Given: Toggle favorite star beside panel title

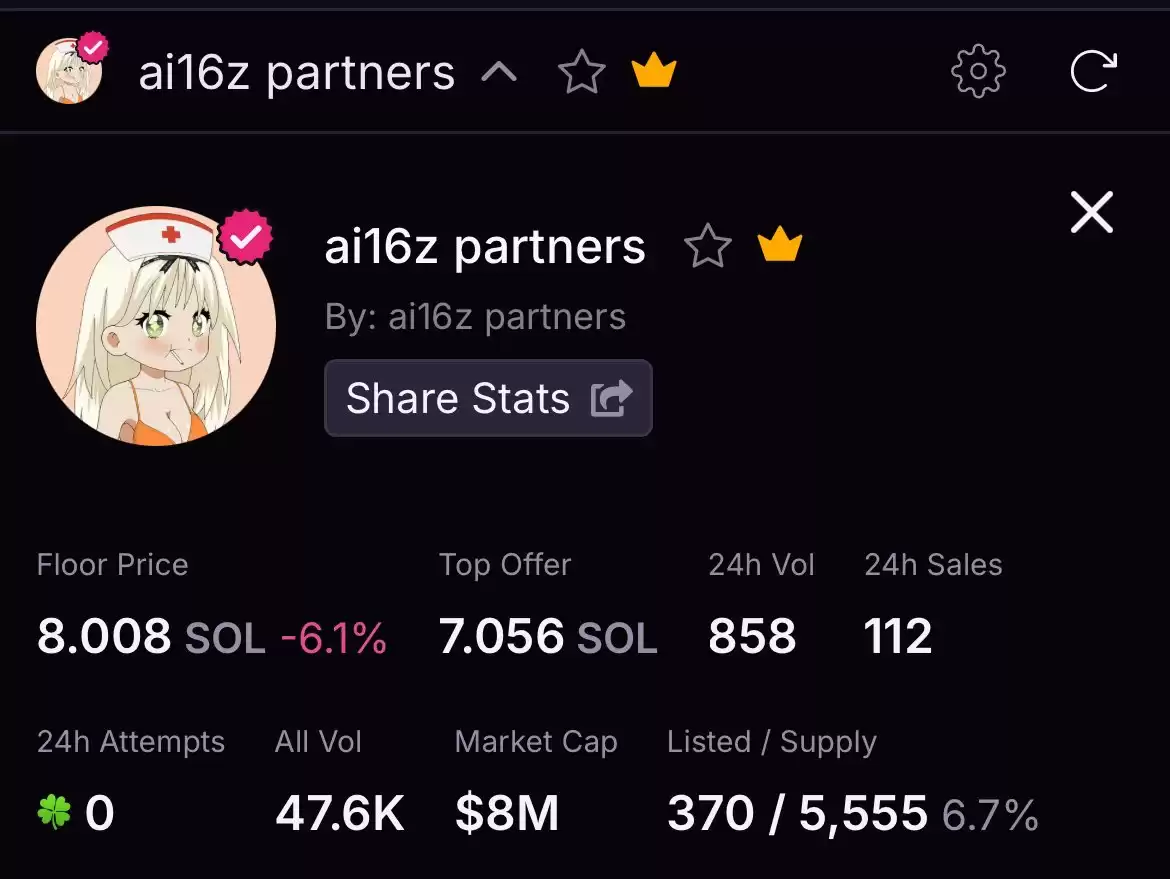Looking at the screenshot, I should click(x=707, y=246).
